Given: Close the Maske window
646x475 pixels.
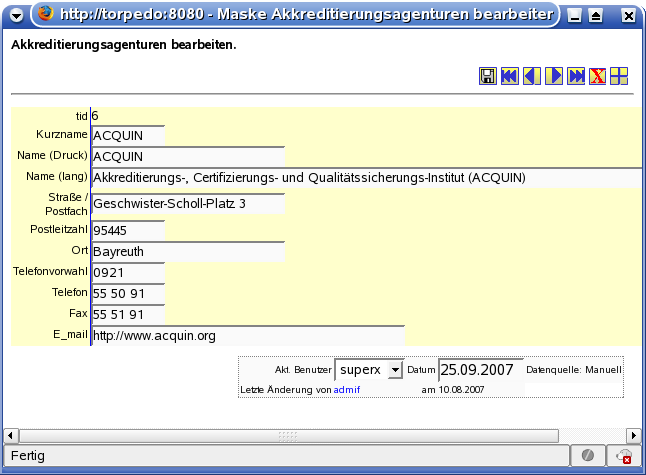Looking at the screenshot, I should point(629,16).
